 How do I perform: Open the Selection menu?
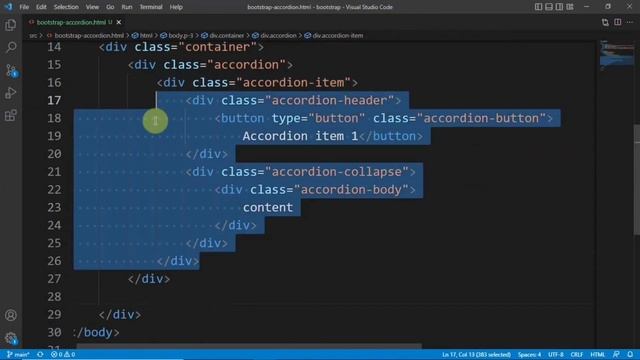[66, 7]
